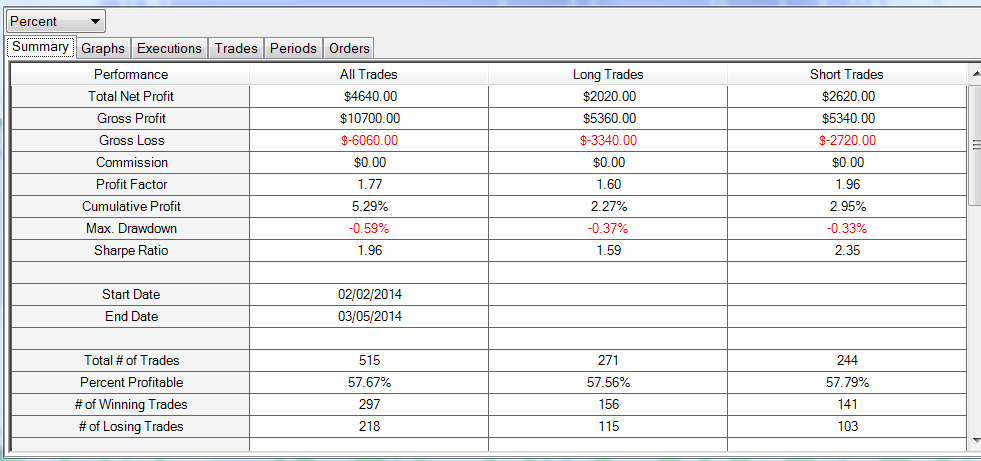Go to the Periods tab

294,48
